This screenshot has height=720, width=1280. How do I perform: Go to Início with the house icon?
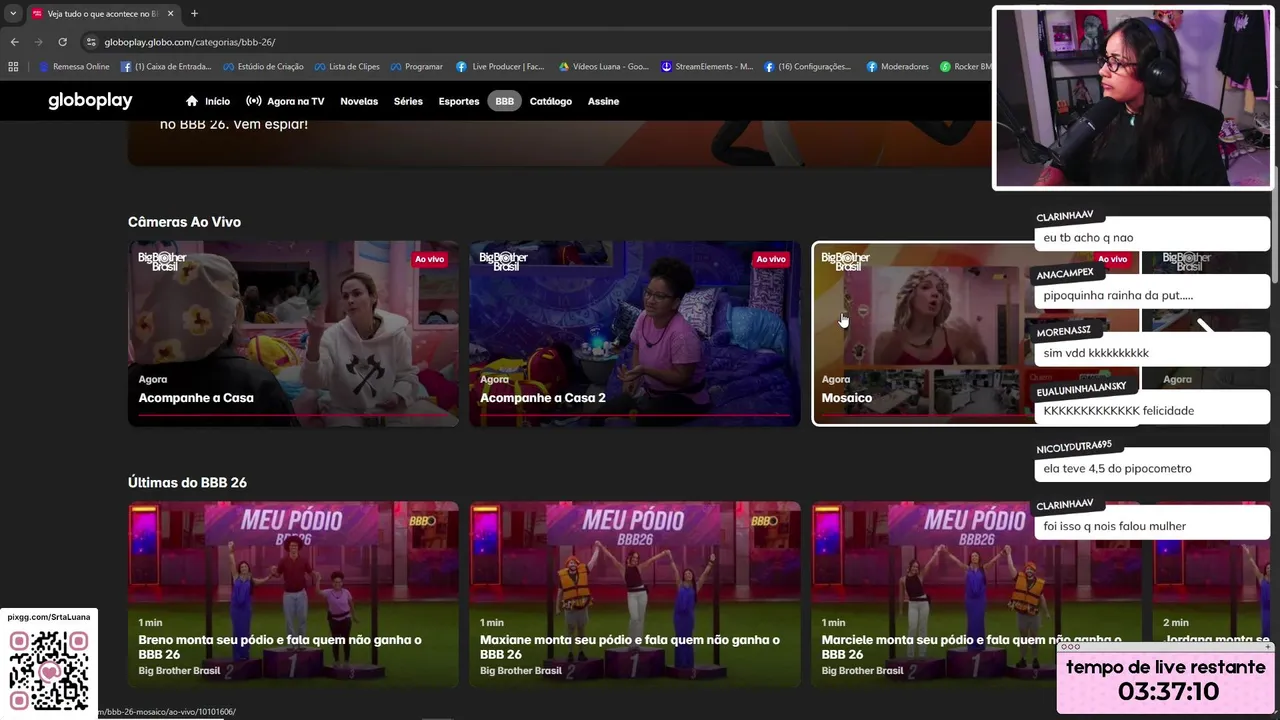pos(208,101)
